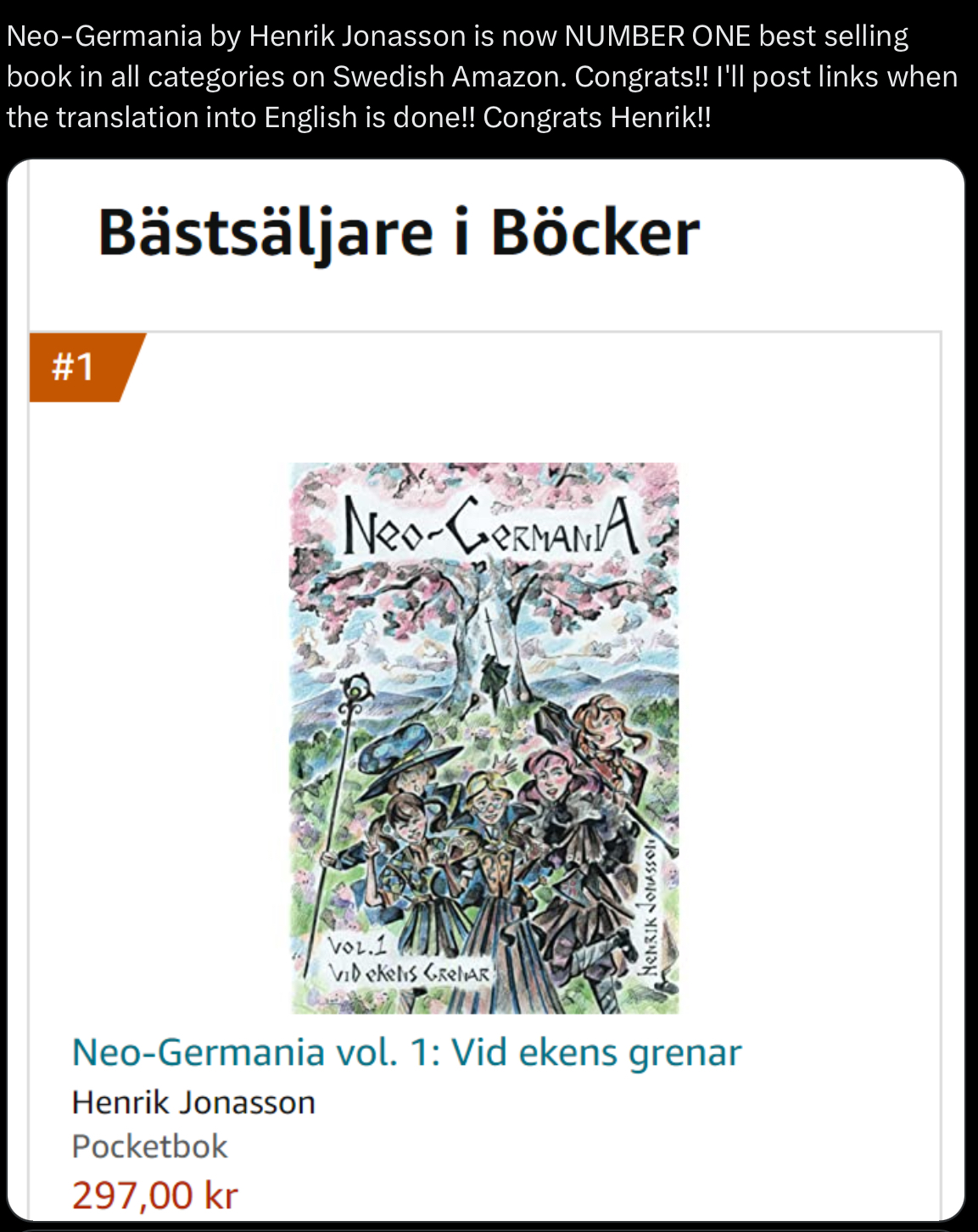Click the Vol.1 Vid ekens grenar cover text
The image size is (978, 1232).
[x=408, y=960]
